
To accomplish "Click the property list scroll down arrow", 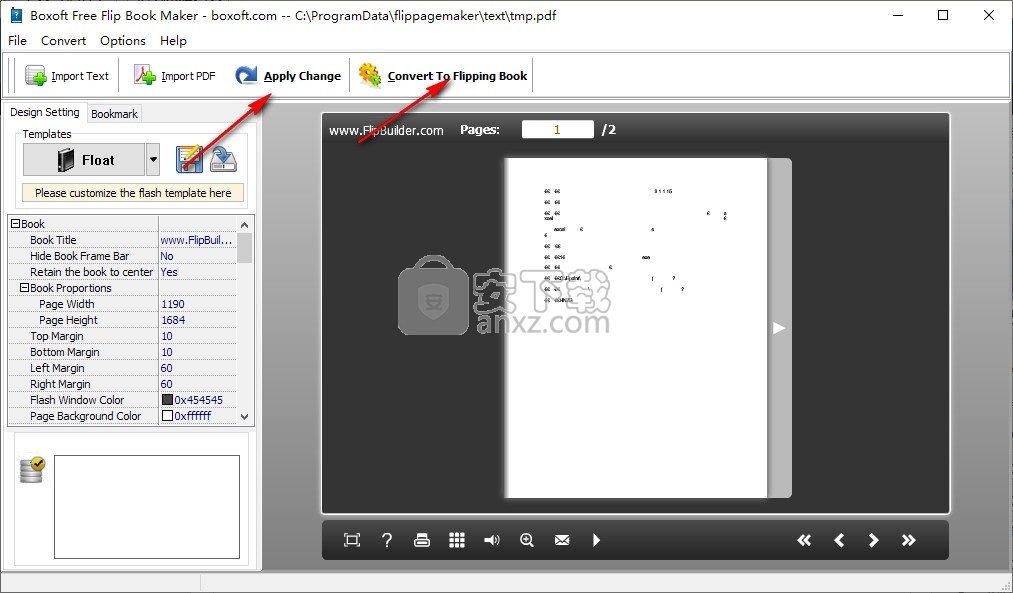I will click(244, 417).
